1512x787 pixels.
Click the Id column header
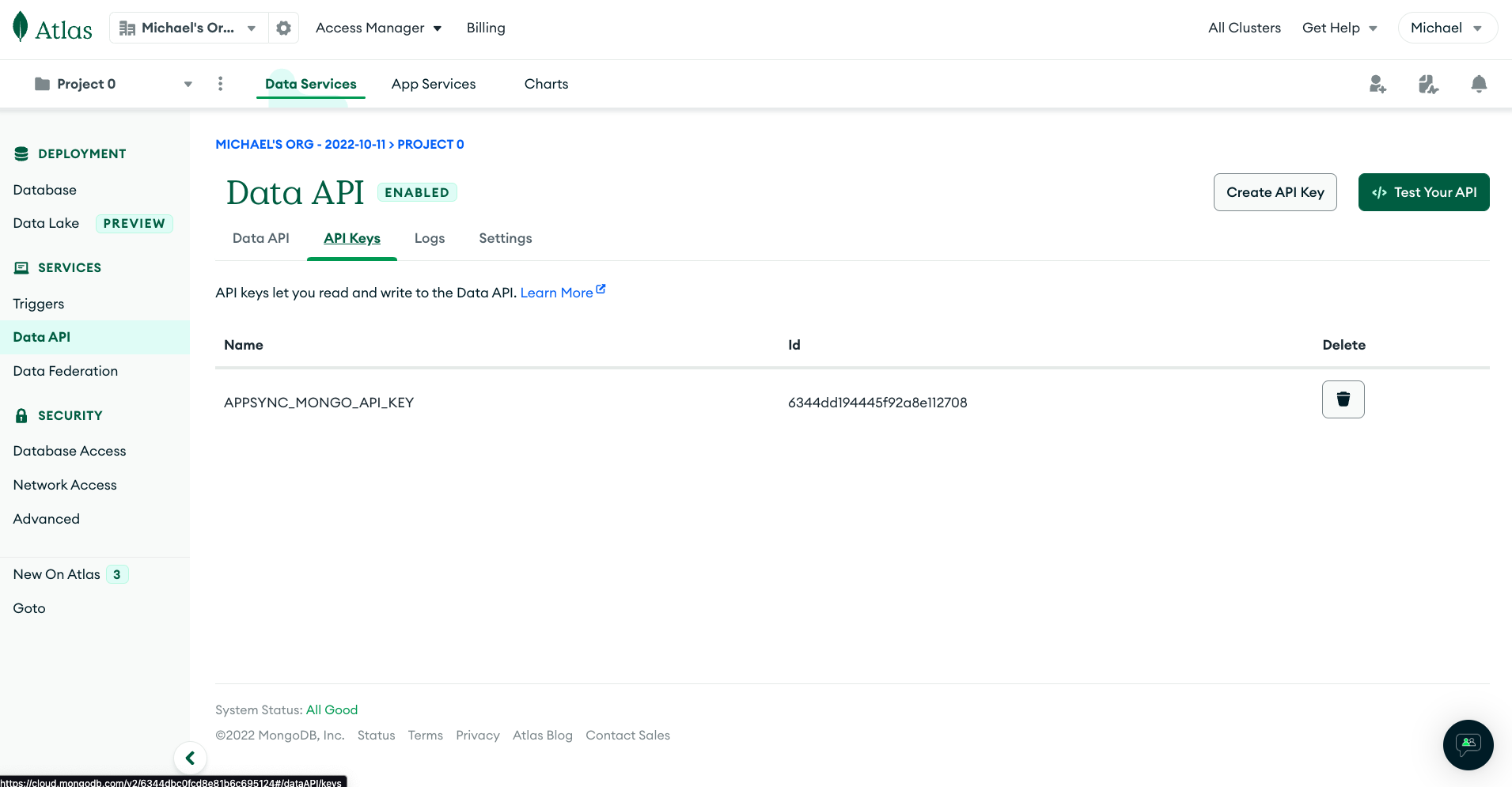[x=794, y=345]
